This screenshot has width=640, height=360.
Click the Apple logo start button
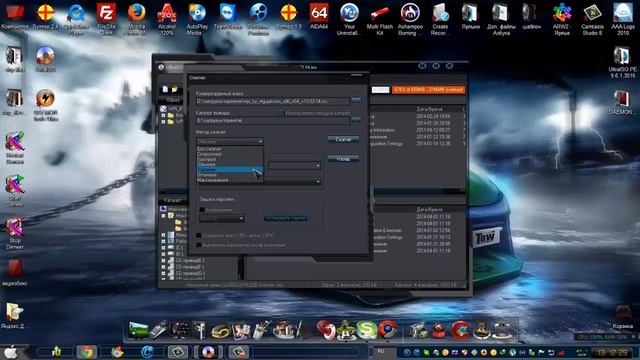click(x=11, y=352)
